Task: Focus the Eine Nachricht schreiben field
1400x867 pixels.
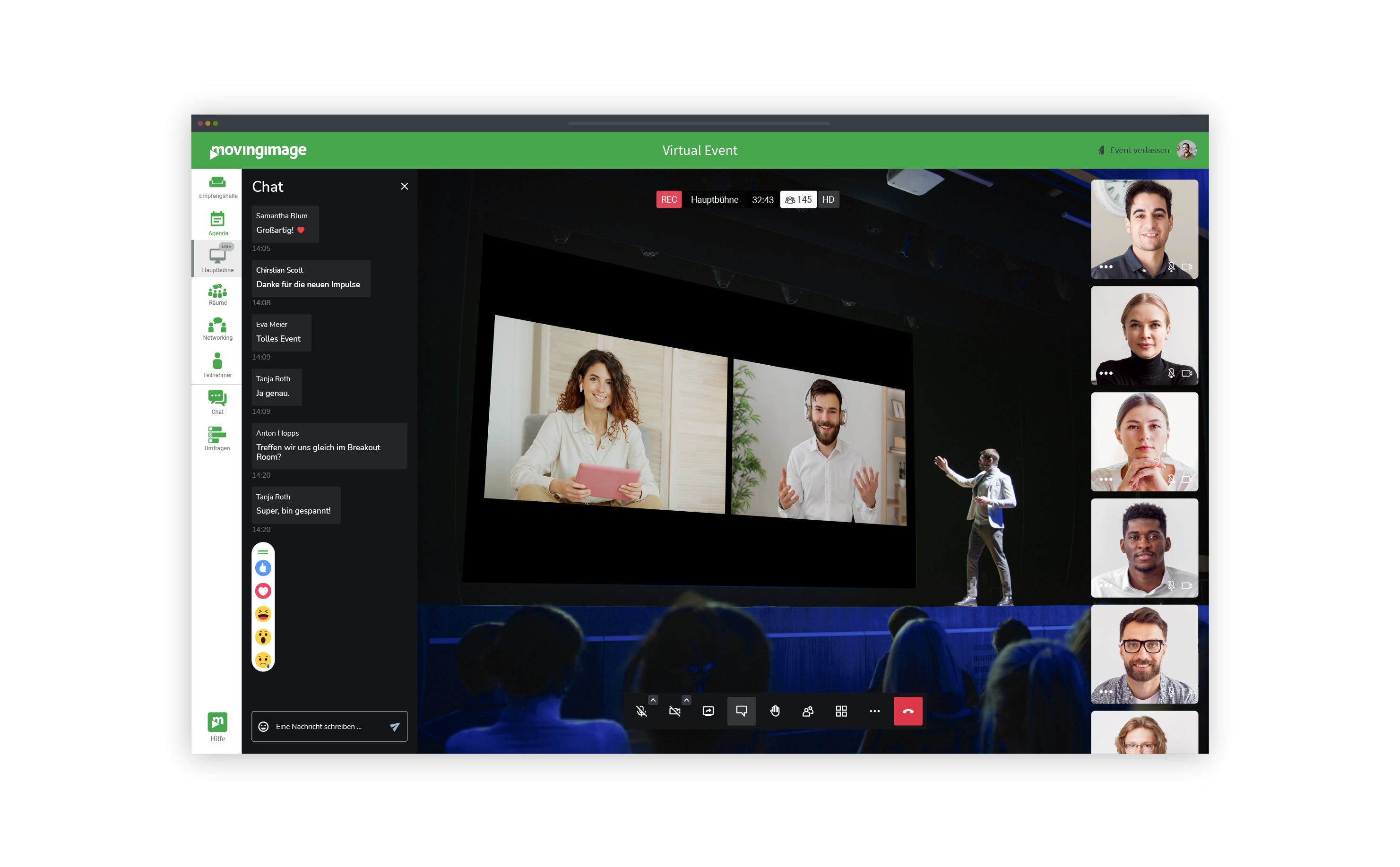Action: tap(329, 727)
